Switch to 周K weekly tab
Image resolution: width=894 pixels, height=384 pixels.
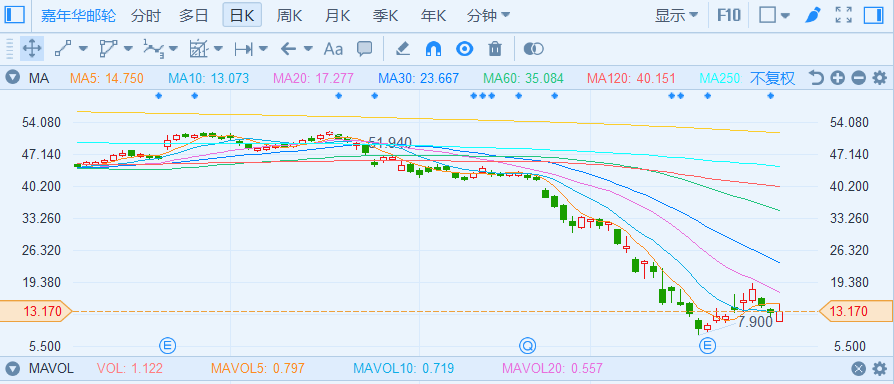point(289,15)
